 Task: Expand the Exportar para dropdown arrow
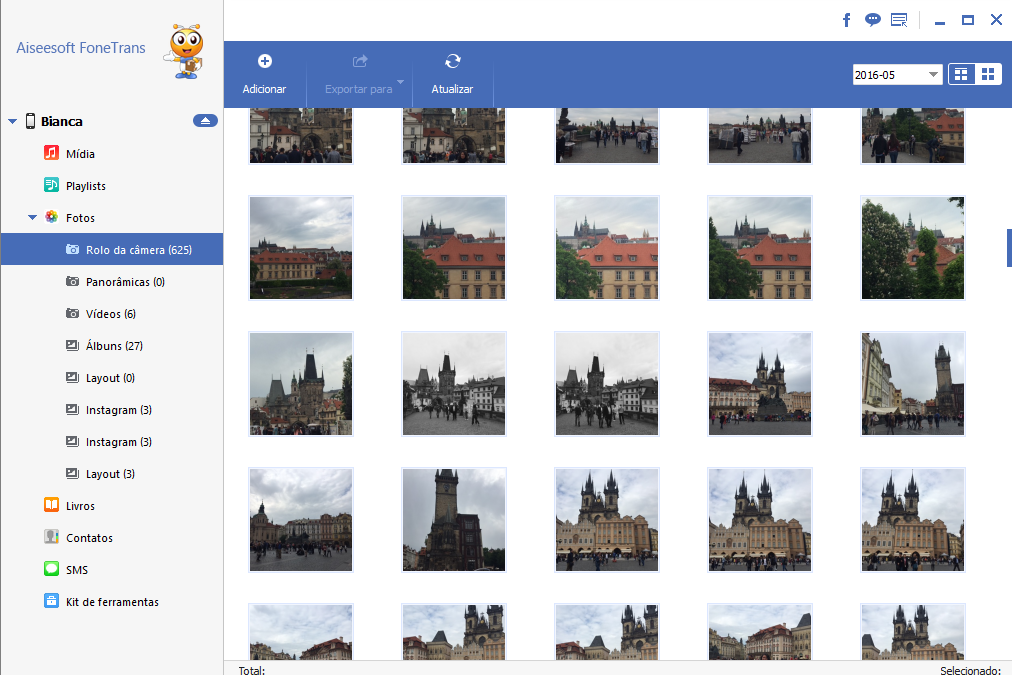pyautogui.click(x=400, y=82)
